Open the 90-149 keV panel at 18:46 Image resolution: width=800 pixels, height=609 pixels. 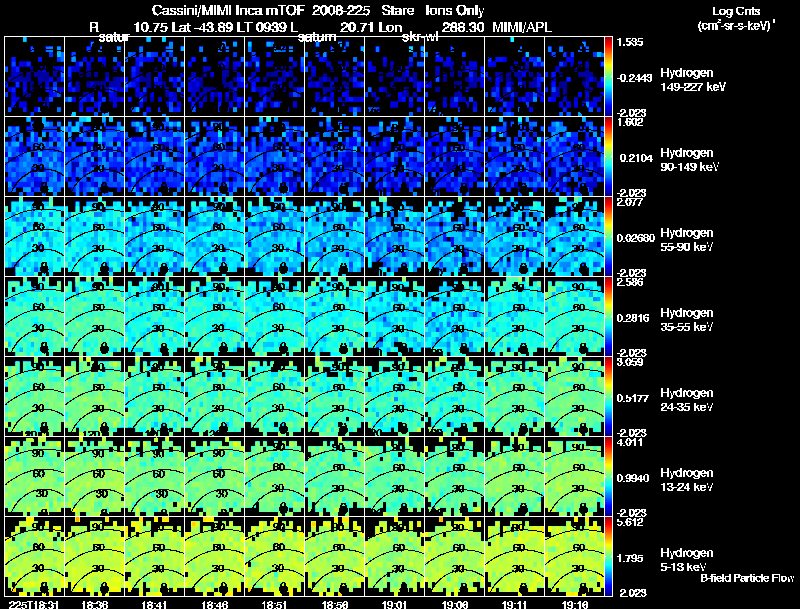[x=214, y=157]
